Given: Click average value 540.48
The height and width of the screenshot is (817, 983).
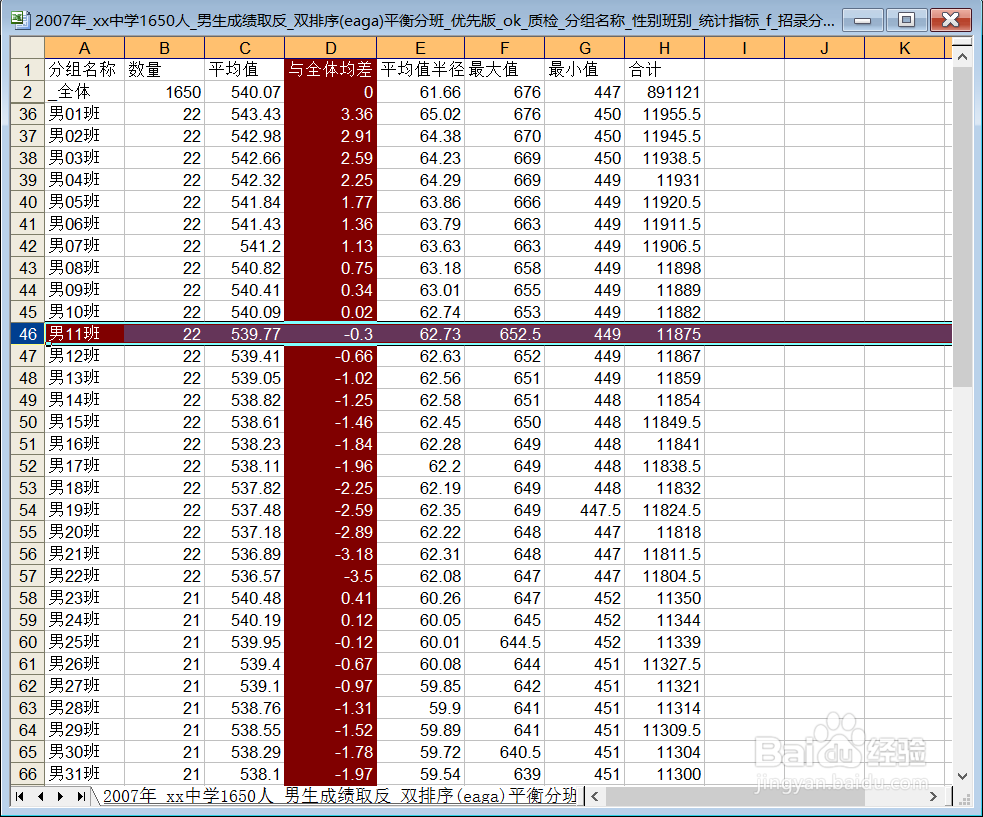Looking at the screenshot, I should pos(244,598).
